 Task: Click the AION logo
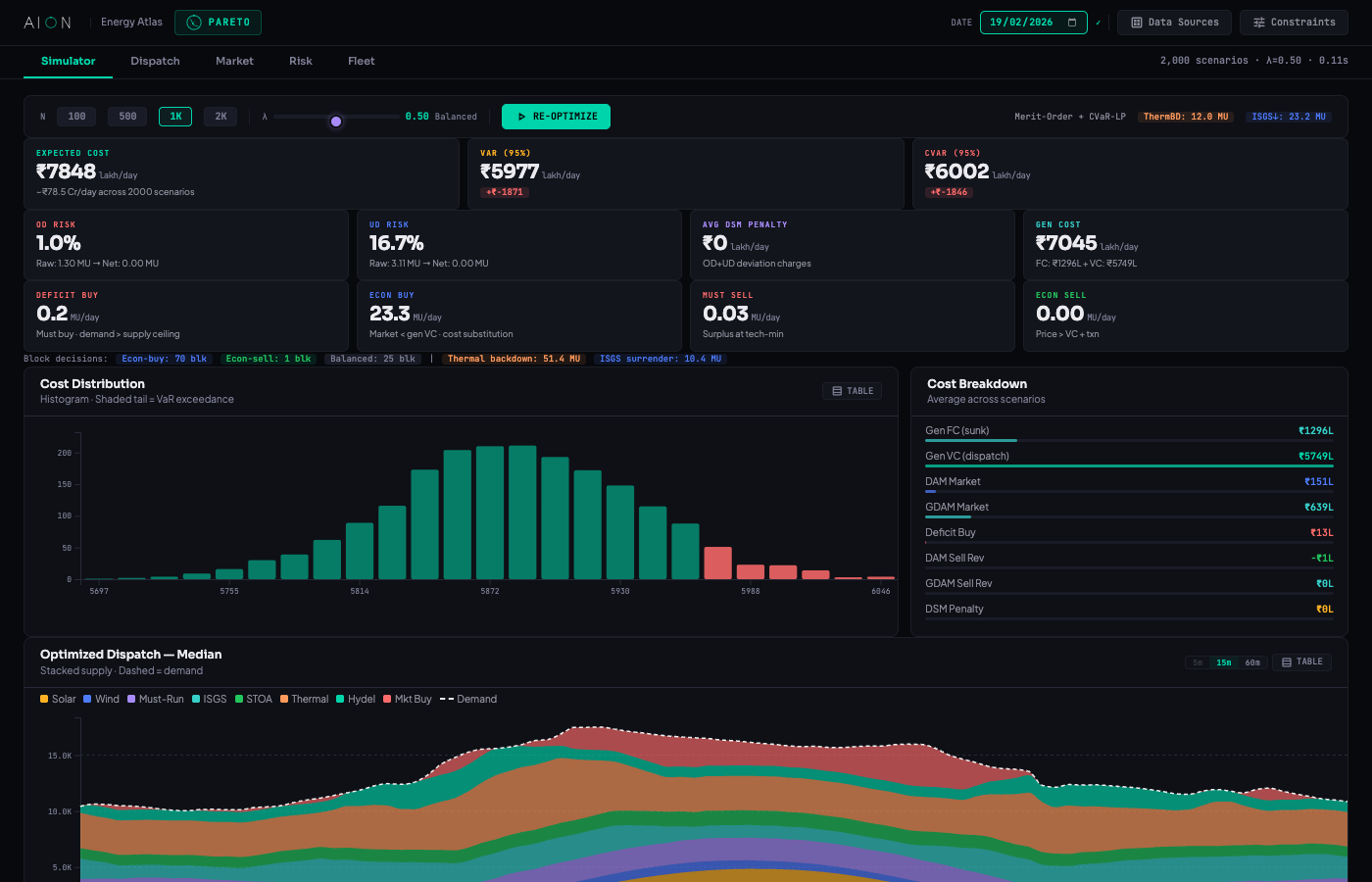46,22
